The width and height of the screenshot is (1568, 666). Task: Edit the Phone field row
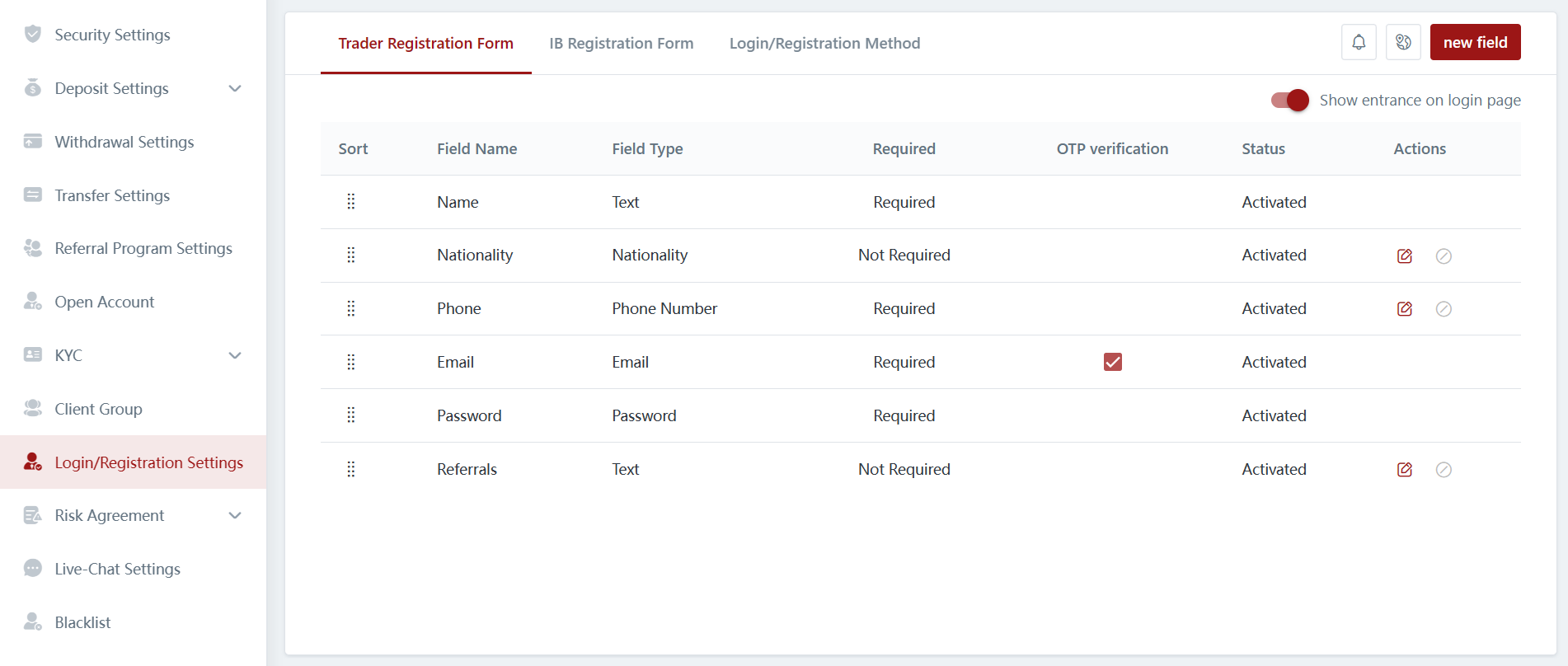pos(1405,309)
